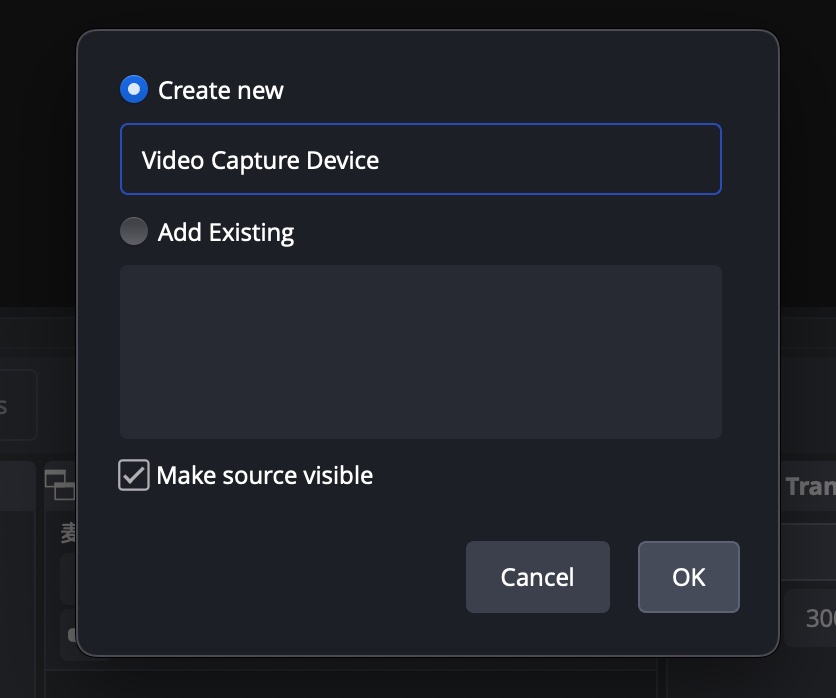Screen dimensions: 836x698
Task: Click the cut-off button at left edge
Action: tap(16, 405)
